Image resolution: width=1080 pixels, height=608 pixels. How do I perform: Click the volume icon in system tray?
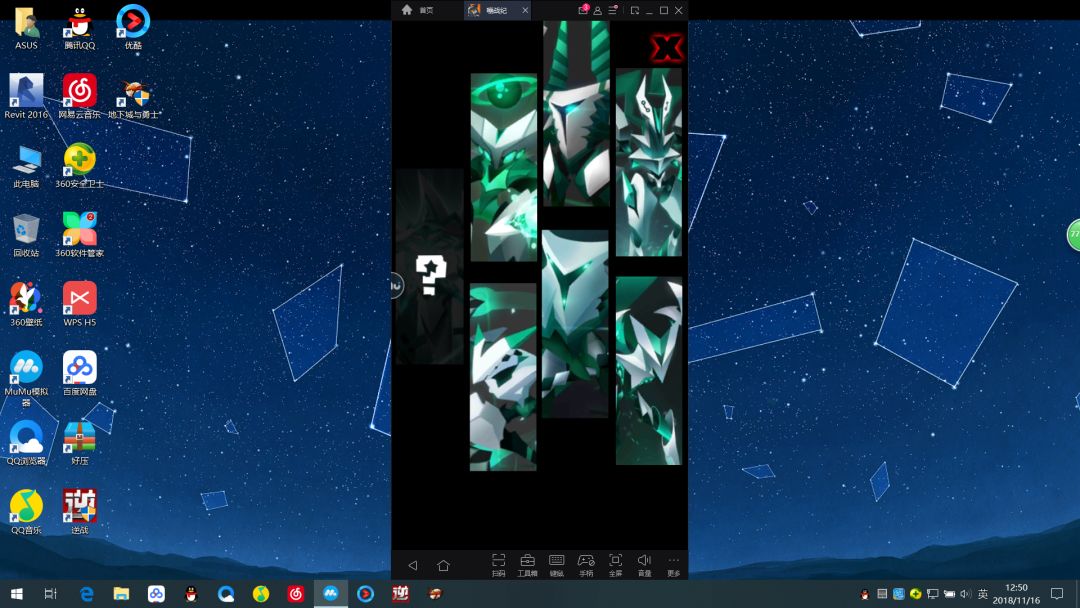click(x=965, y=594)
